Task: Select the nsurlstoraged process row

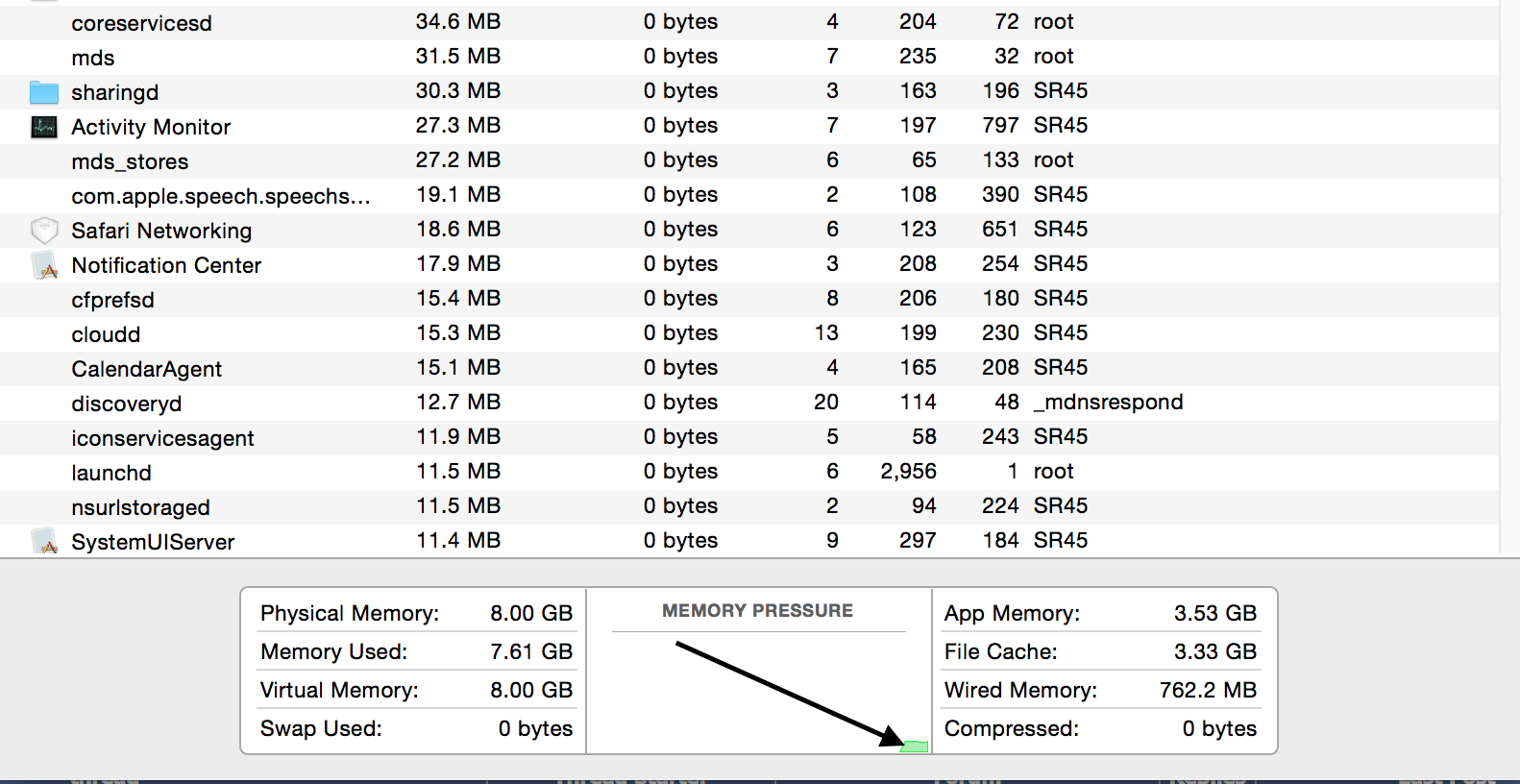Action: coord(749,507)
